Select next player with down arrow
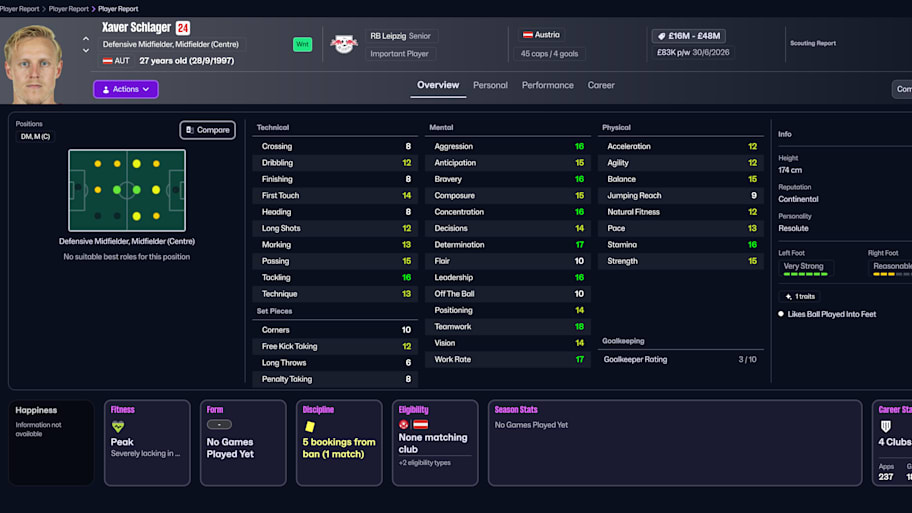Image resolution: width=912 pixels, height=513 pixels. pos(86,51)
